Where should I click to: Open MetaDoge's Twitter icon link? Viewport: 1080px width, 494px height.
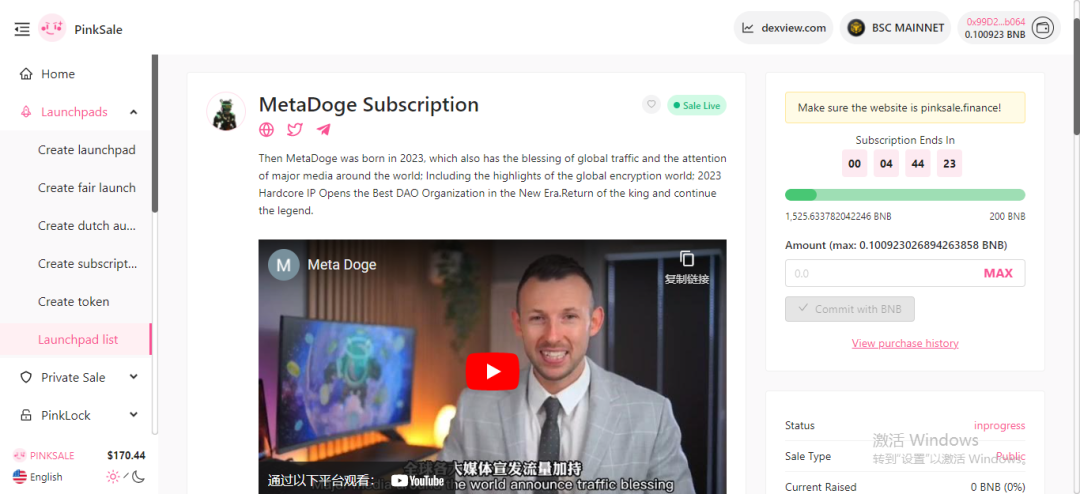[x=295, y=130]
